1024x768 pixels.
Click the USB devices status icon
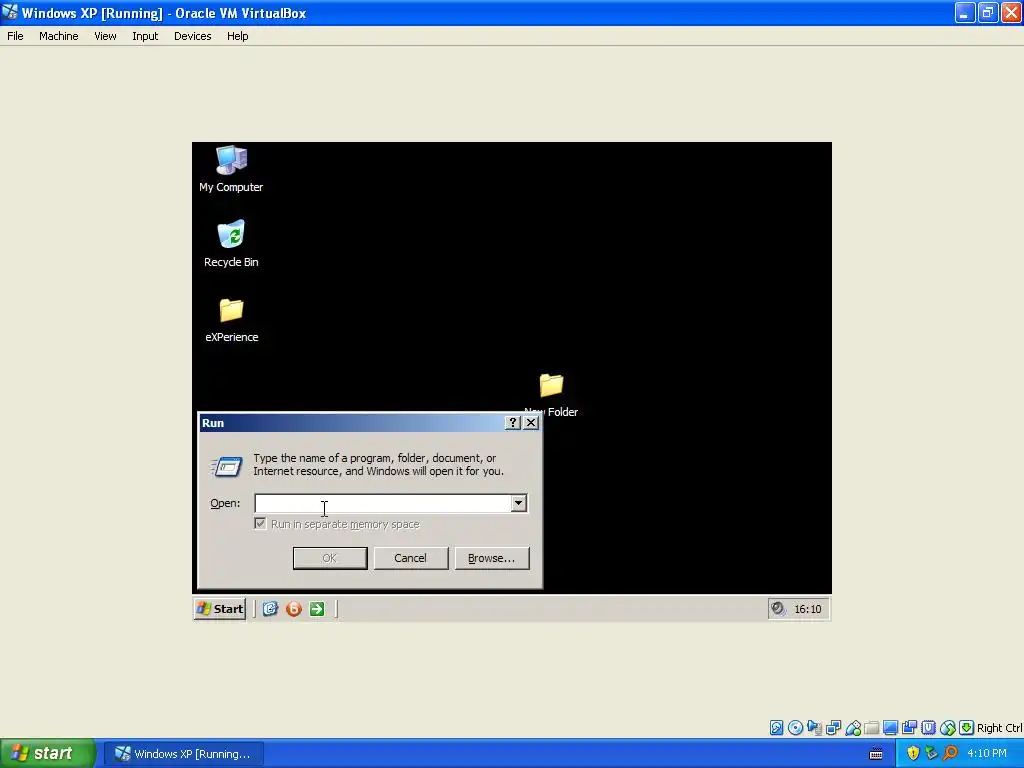point(853,728)
